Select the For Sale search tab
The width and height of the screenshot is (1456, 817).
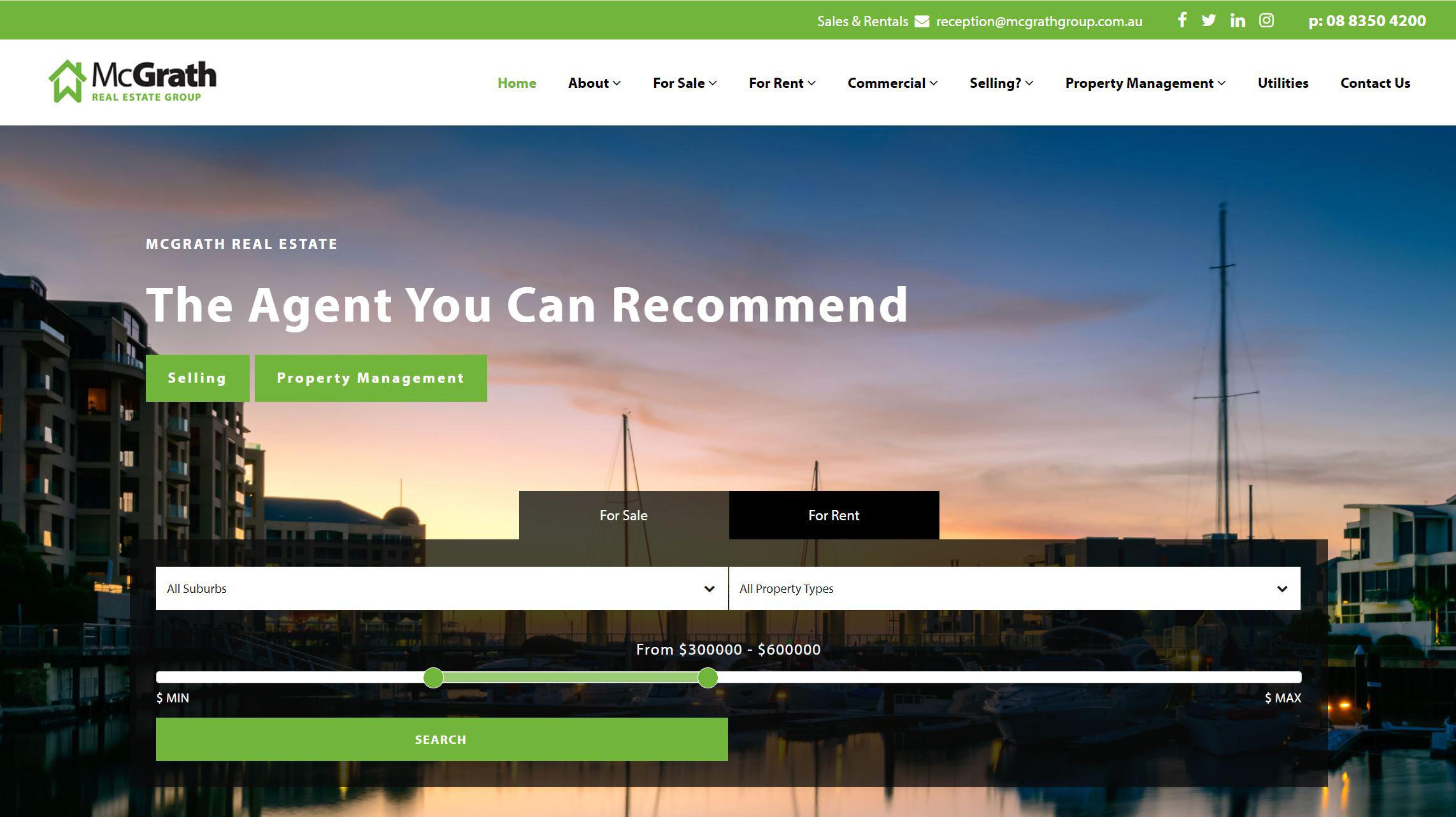coord(623,515)
